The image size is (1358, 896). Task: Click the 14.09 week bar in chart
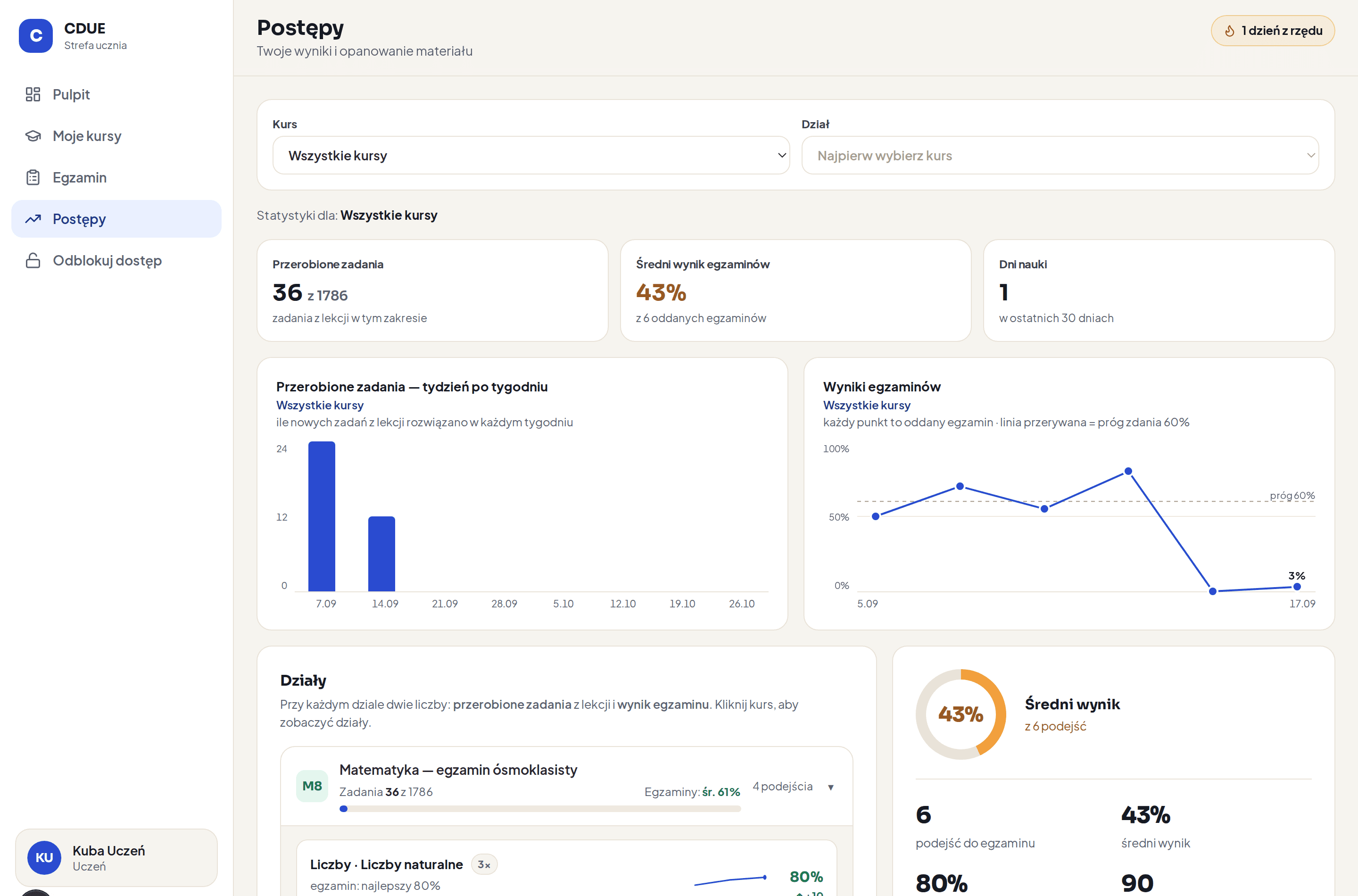coord(381,554)
